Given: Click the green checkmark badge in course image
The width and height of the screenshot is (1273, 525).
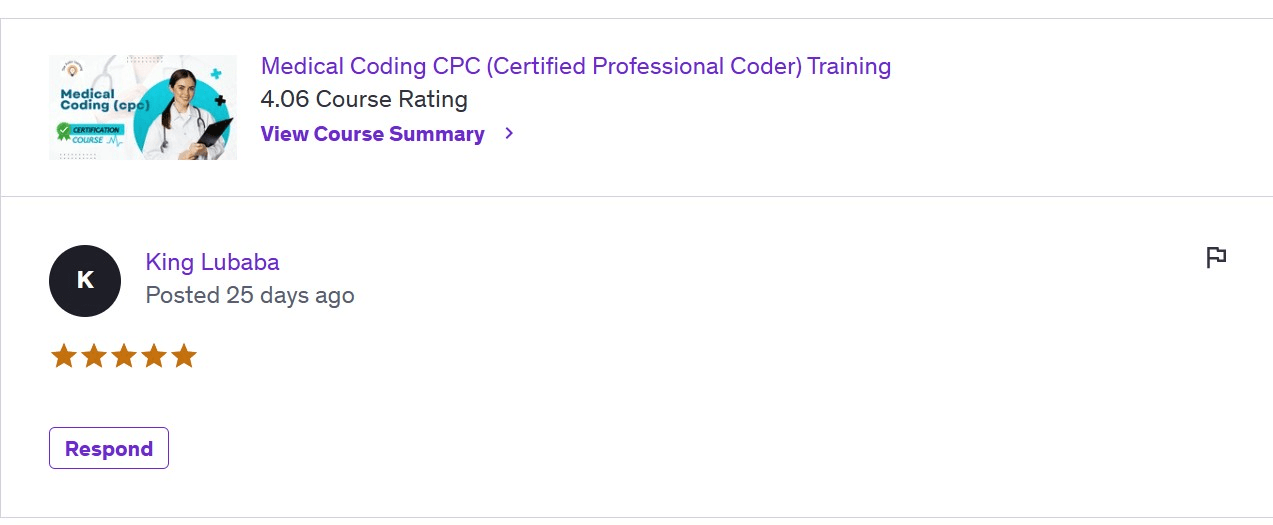Looking at the screenshot, I should click(64, 130).
